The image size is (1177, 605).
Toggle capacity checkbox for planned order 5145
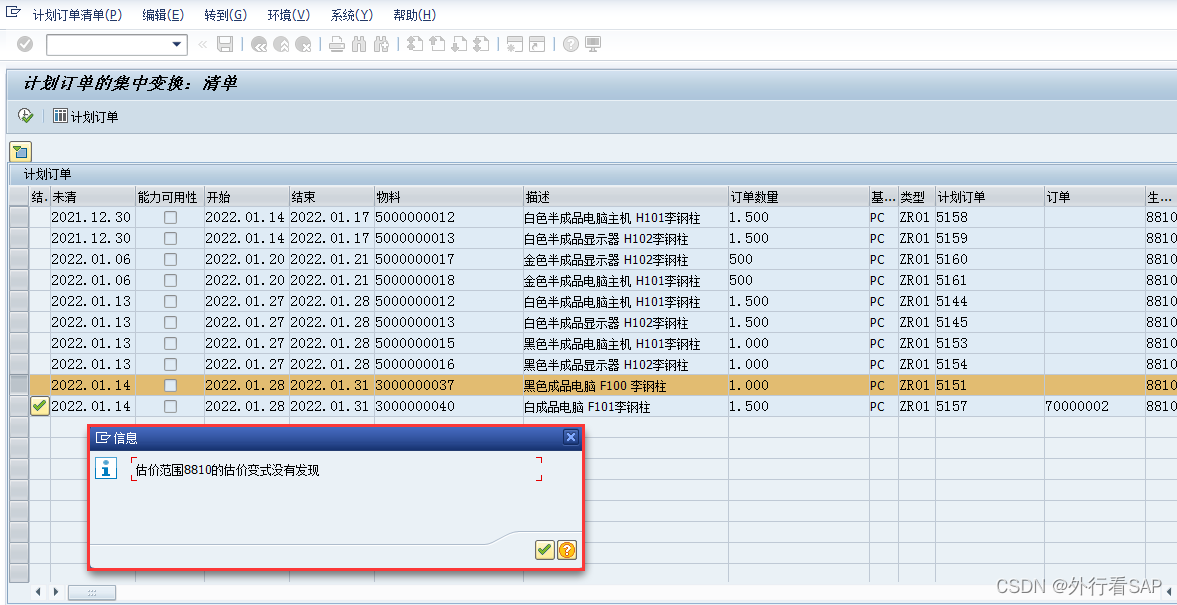click(171, 323)
